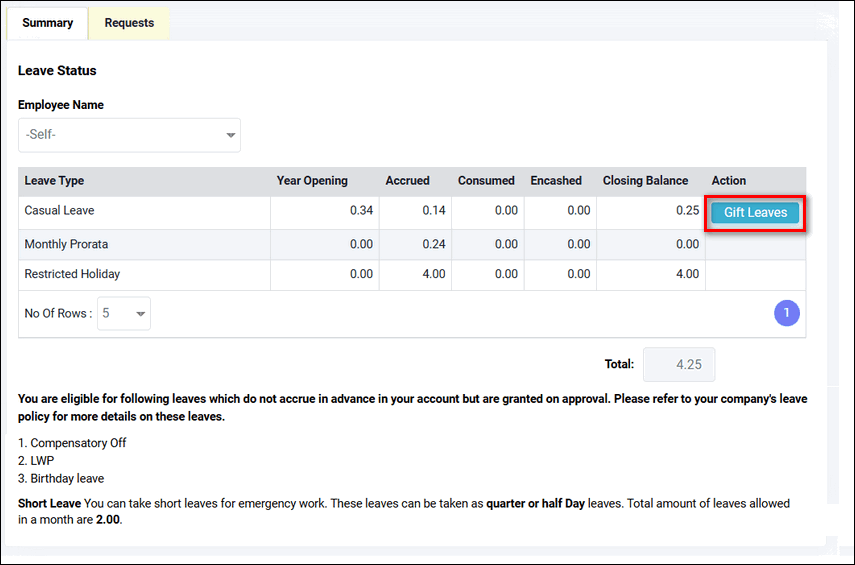Select the Casual Leave row label
855x565 pixels.
tap(59, 211)
